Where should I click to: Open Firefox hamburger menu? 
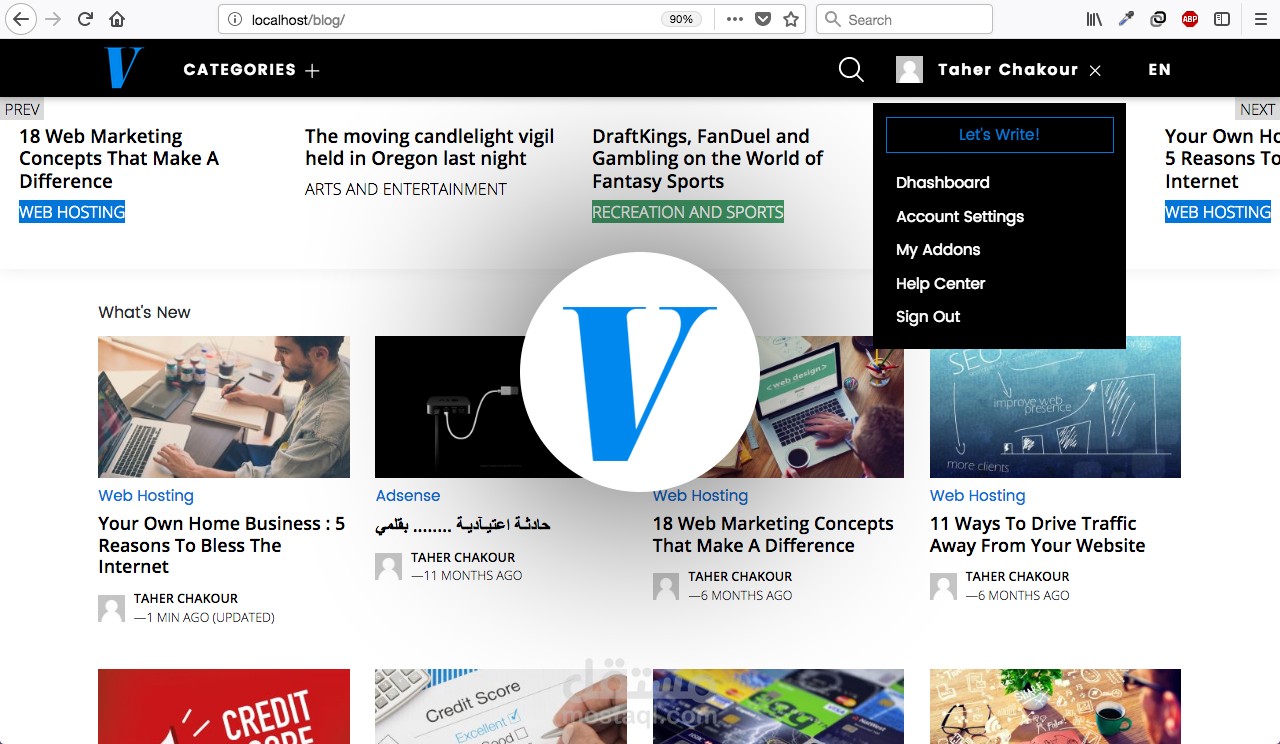tap(1260, 19)
